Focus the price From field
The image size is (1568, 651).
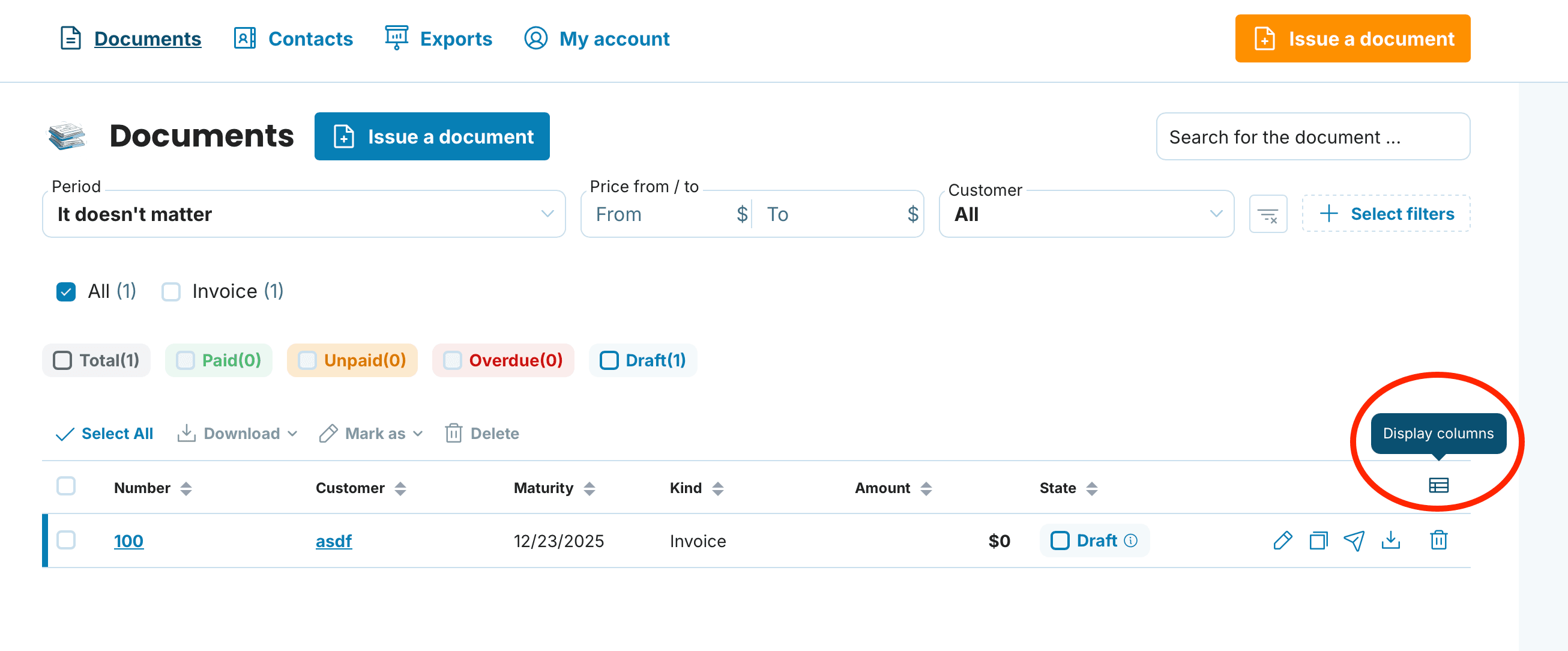666,214
